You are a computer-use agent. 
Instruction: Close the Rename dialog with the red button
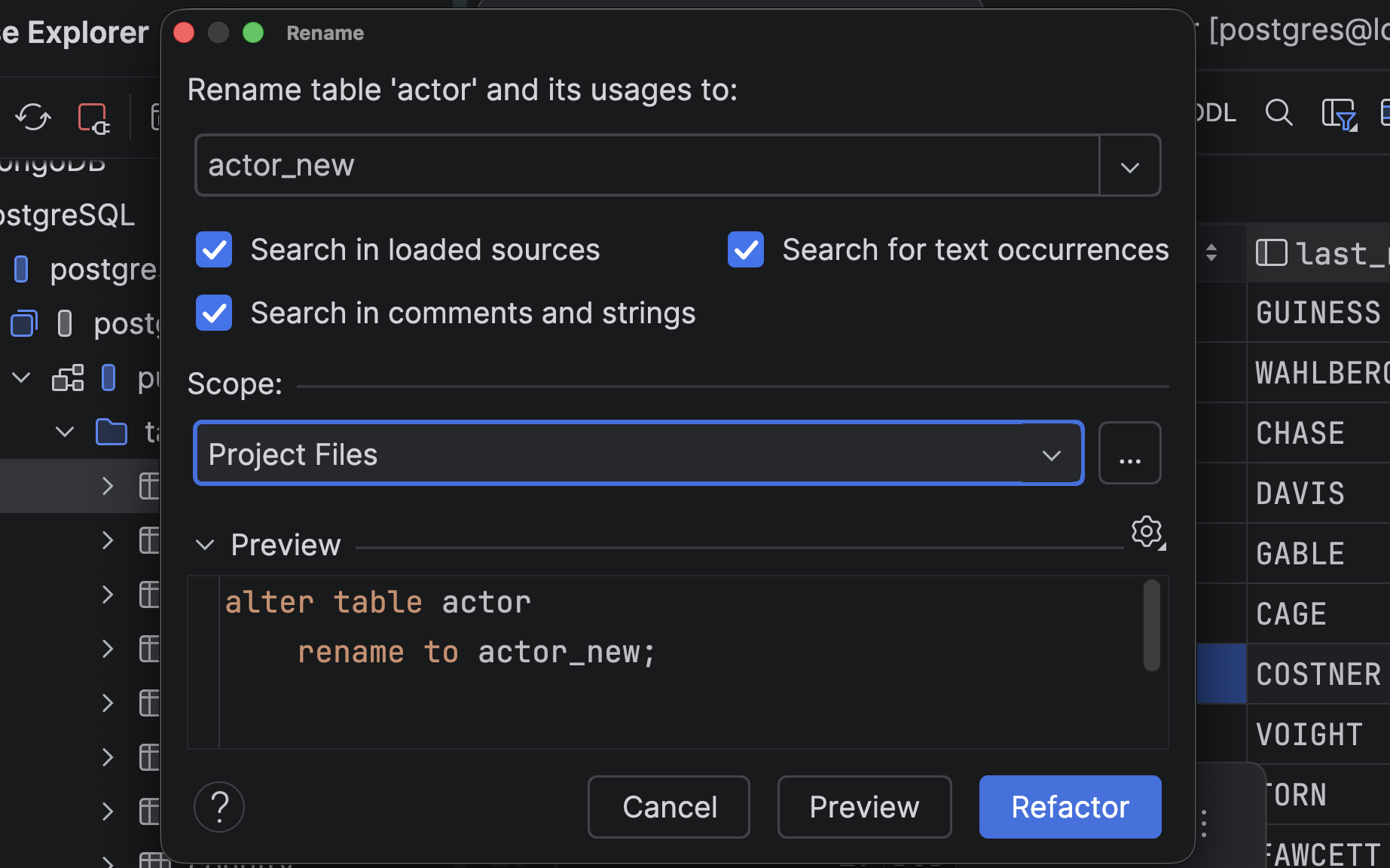click(184, 32)
